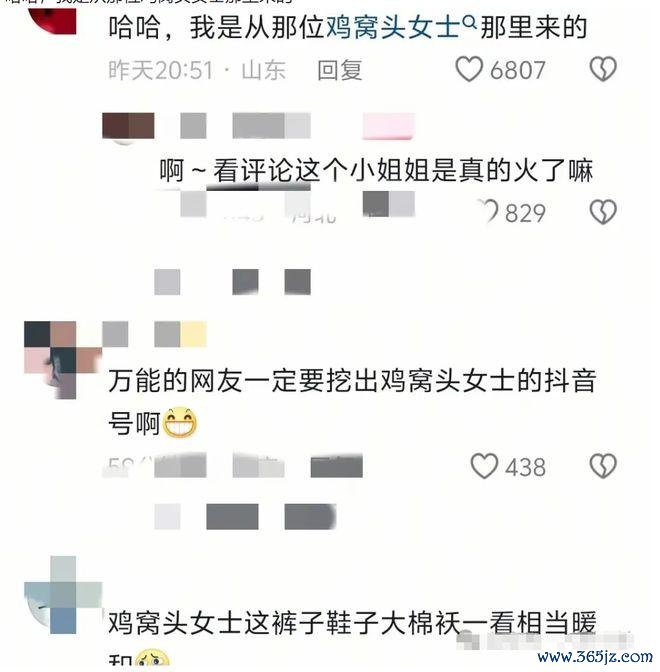Like the comment with 6807 likes
The image size is (660, 672).
pos(469,69)
